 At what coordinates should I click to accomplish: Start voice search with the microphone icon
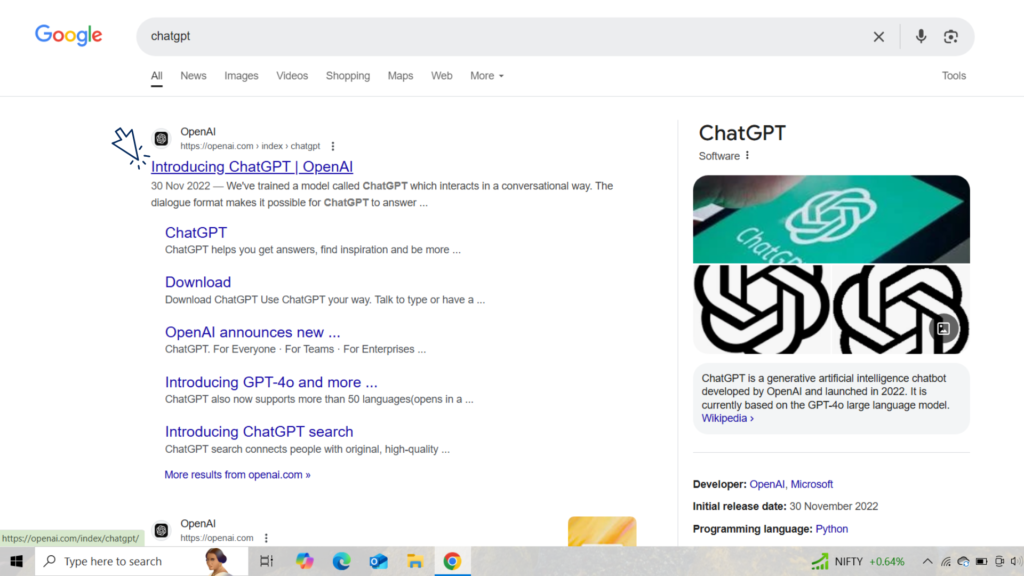coord(920,37)
